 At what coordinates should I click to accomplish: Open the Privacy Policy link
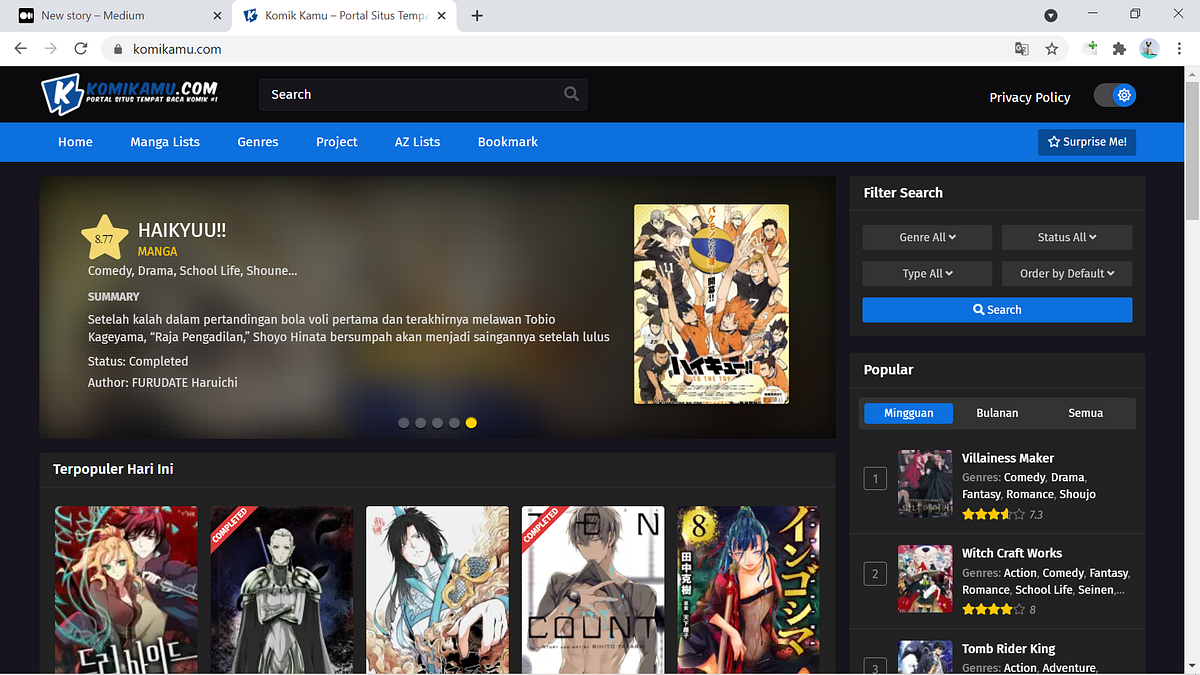[x=1030, y=97]
